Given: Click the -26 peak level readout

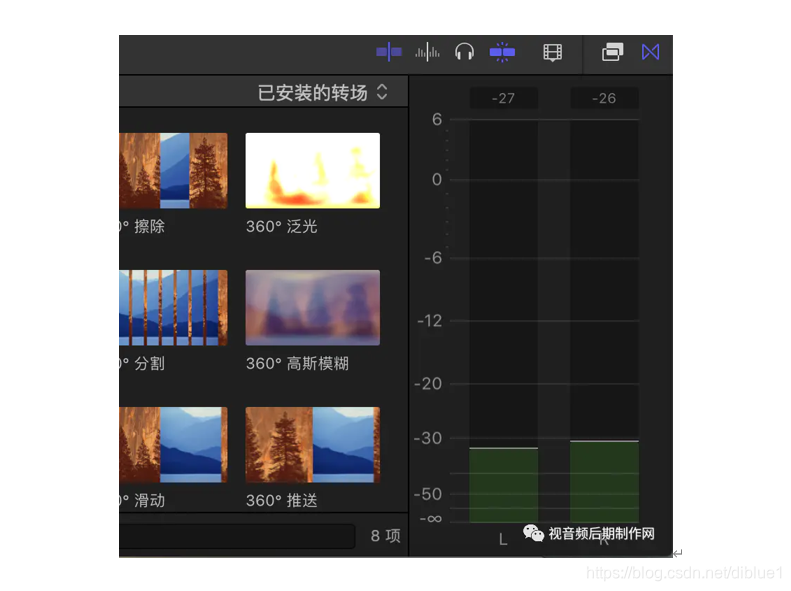Looking at the screenshot, I should click(604, 98).
